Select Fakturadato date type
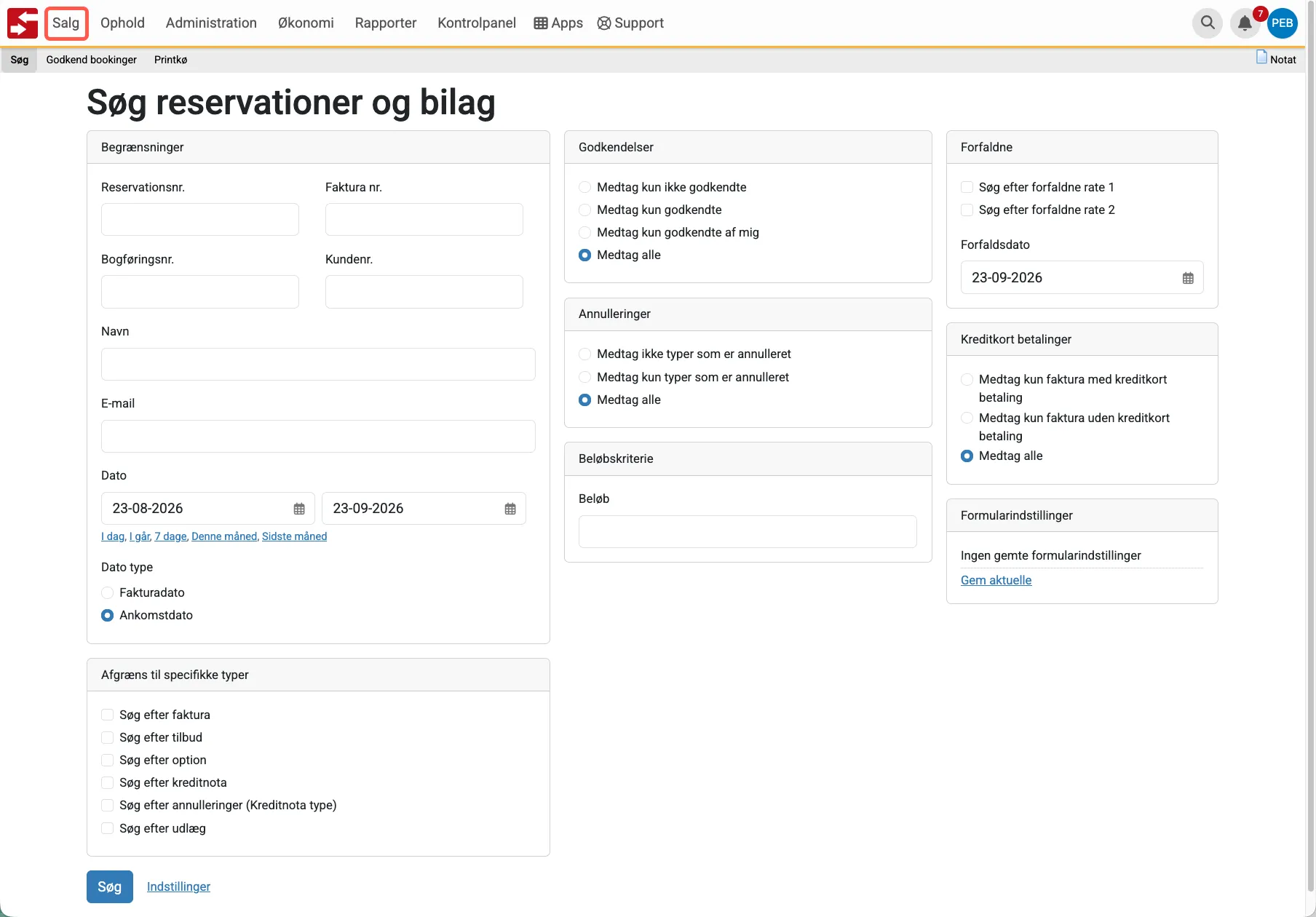Screen dimensions: 1316x917 pyautogui.click(x=107, y=593)
